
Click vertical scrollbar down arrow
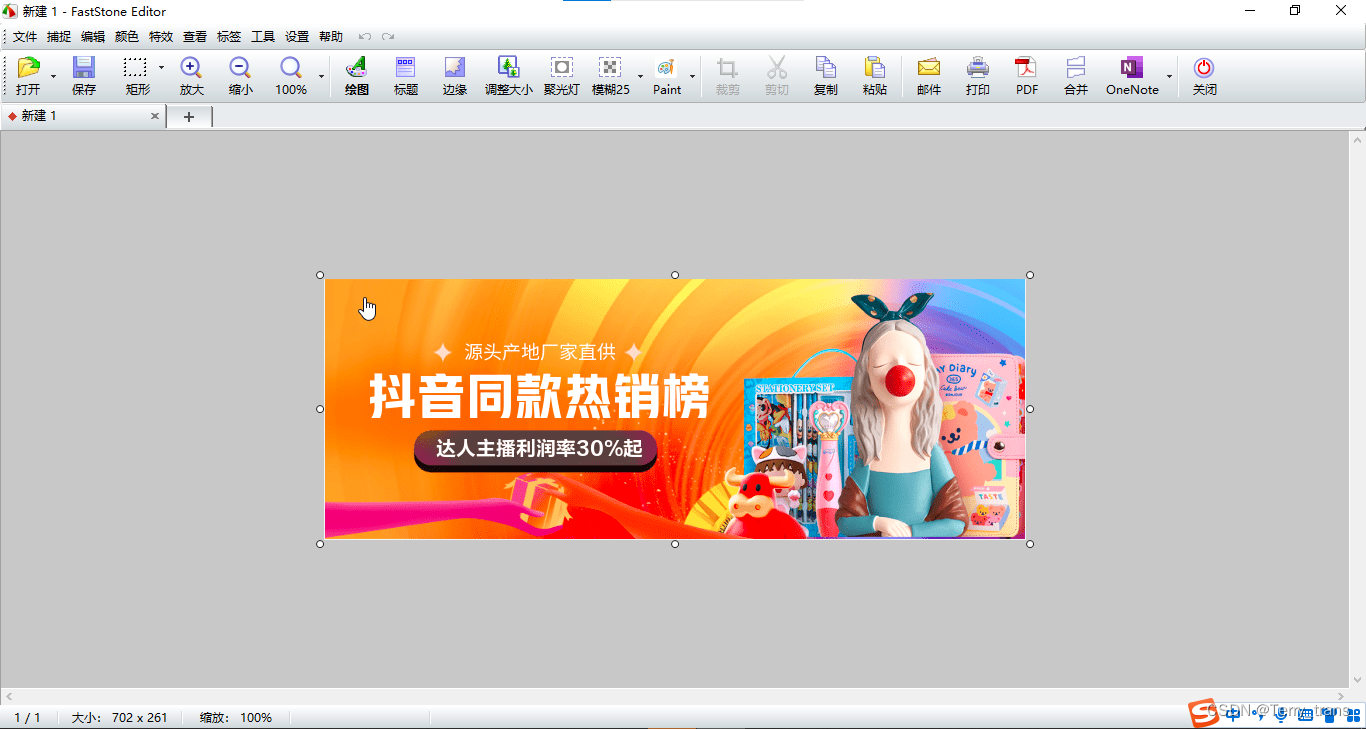click(1358, 680)
